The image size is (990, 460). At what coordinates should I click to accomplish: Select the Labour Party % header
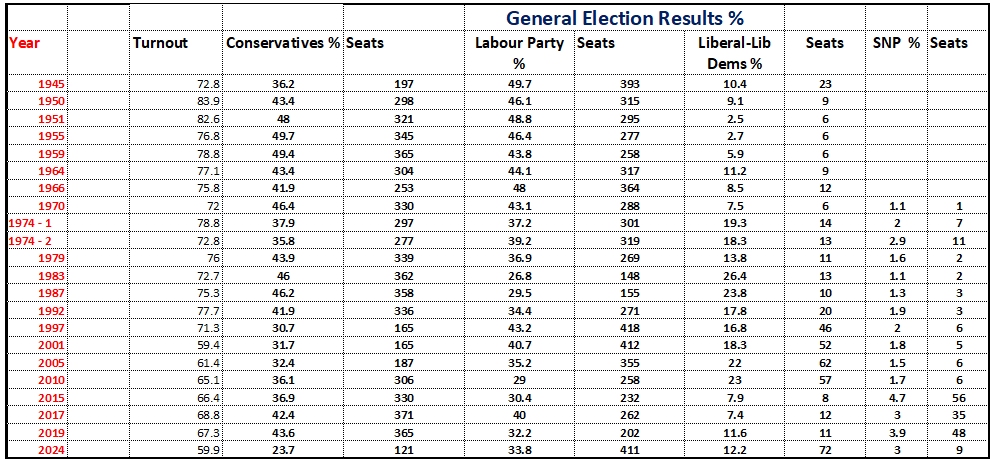pyautogui.click(x=520, y=53)
